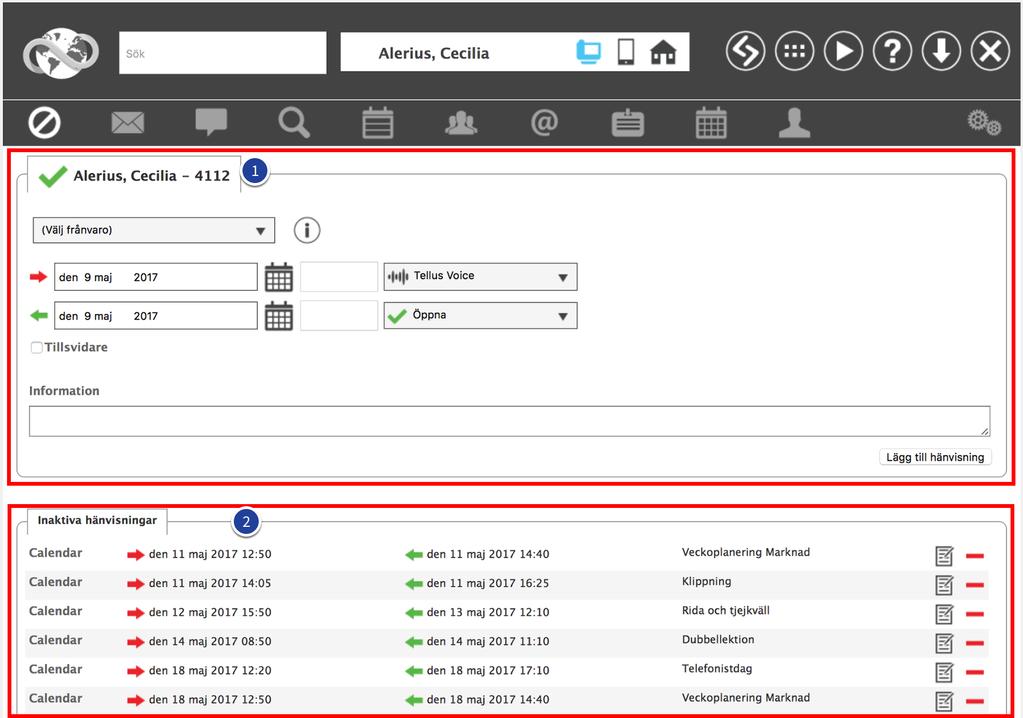Screen dimensions: 1023x718
Task: Click the Dubbellektion text
Action: [718, 639]
